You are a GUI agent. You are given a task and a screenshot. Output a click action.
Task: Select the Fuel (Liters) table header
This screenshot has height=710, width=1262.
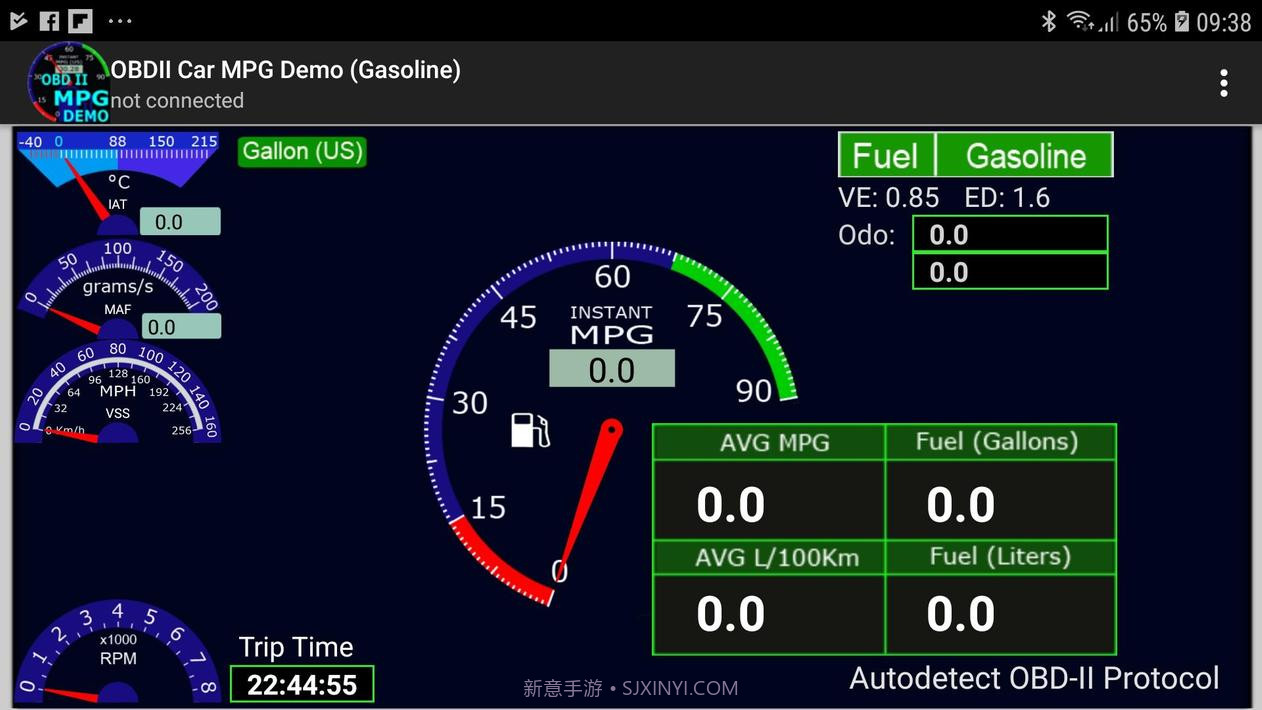(1001, 557)
